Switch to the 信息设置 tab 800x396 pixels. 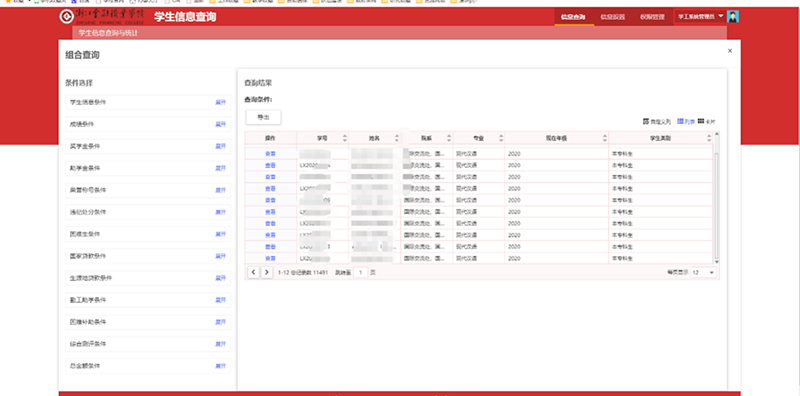pos(613,17)
